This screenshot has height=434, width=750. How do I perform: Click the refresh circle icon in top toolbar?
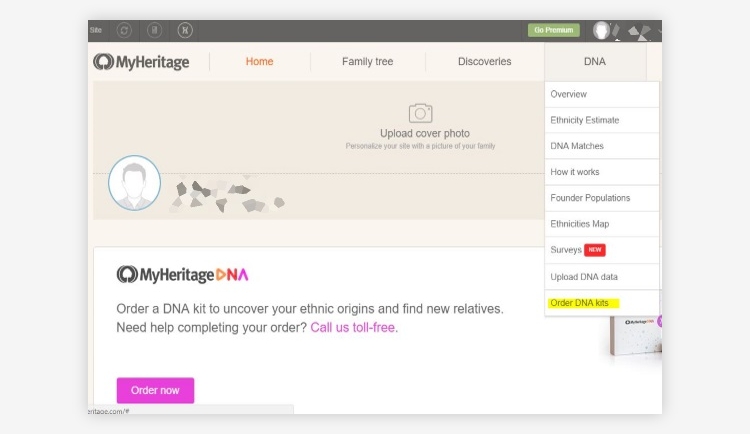[124, 31]
